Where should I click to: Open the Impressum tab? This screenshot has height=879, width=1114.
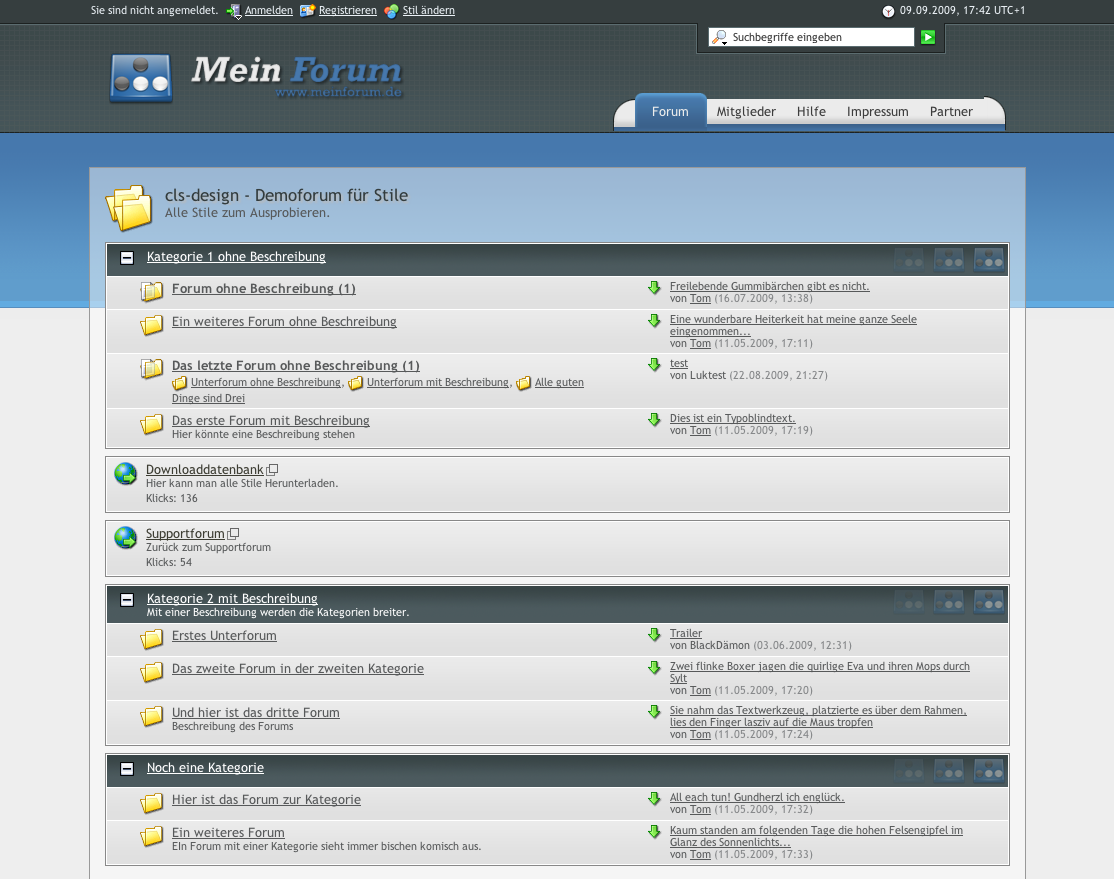click(877, 112)
